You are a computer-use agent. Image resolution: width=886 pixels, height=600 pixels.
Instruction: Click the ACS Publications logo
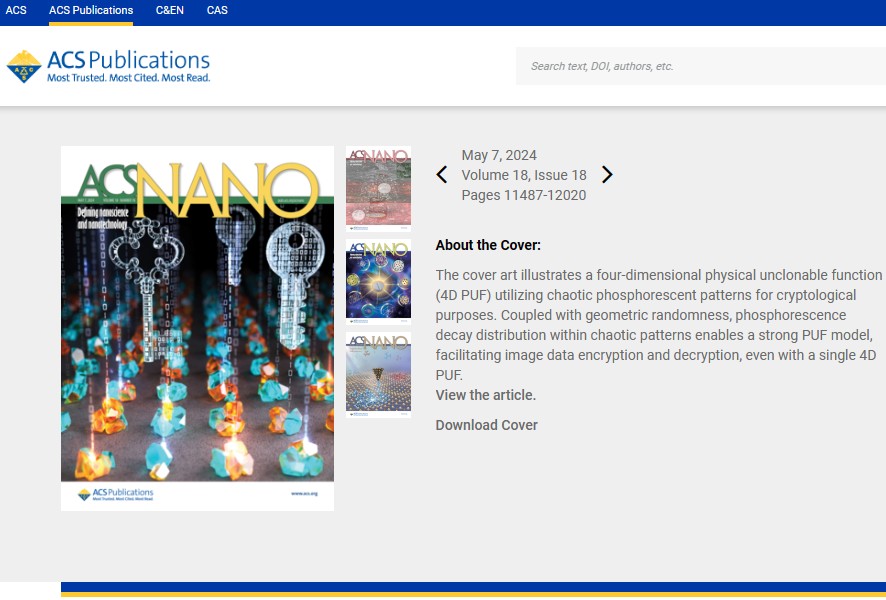click(x=108, y=66)
